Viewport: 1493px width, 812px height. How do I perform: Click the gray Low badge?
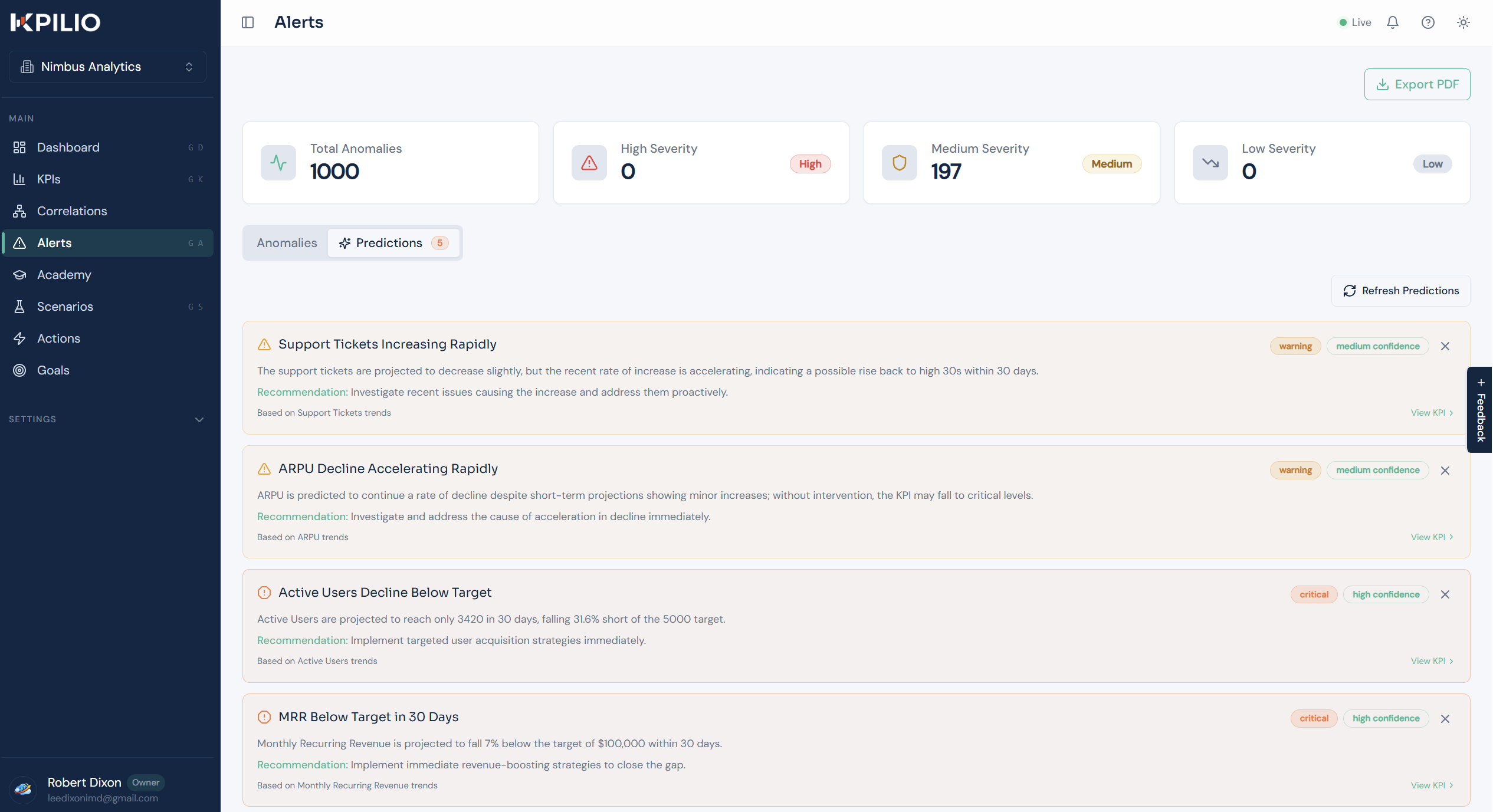[x=1432, y=164]
